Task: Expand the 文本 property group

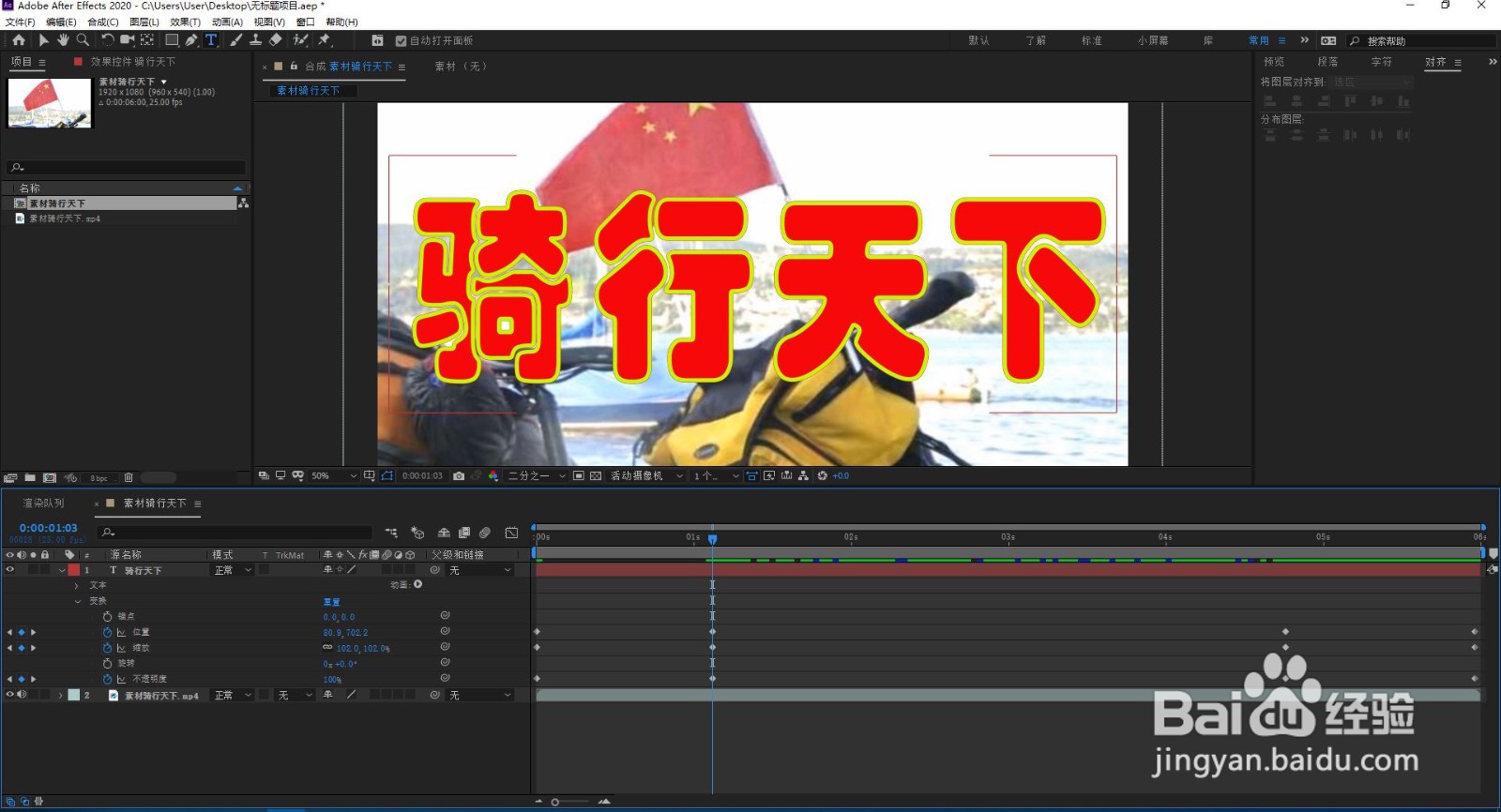Action: [77, 585]
